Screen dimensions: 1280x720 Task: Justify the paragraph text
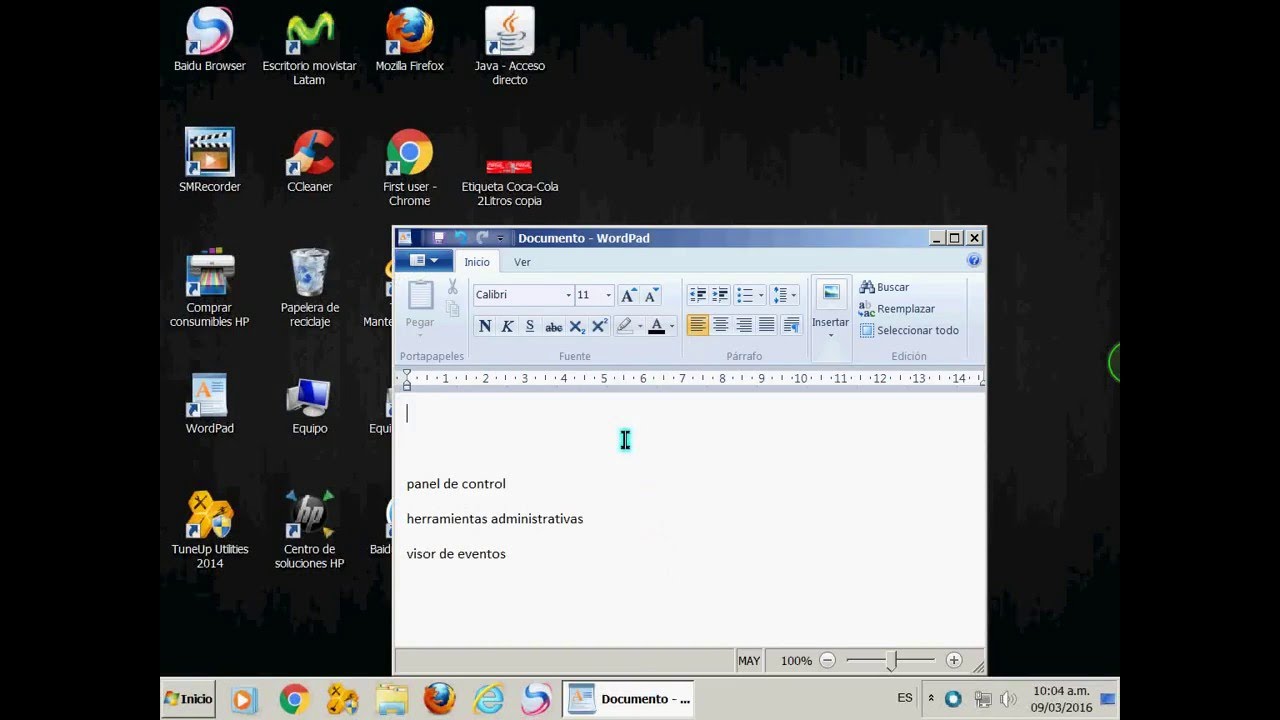(x=767, y=325)
